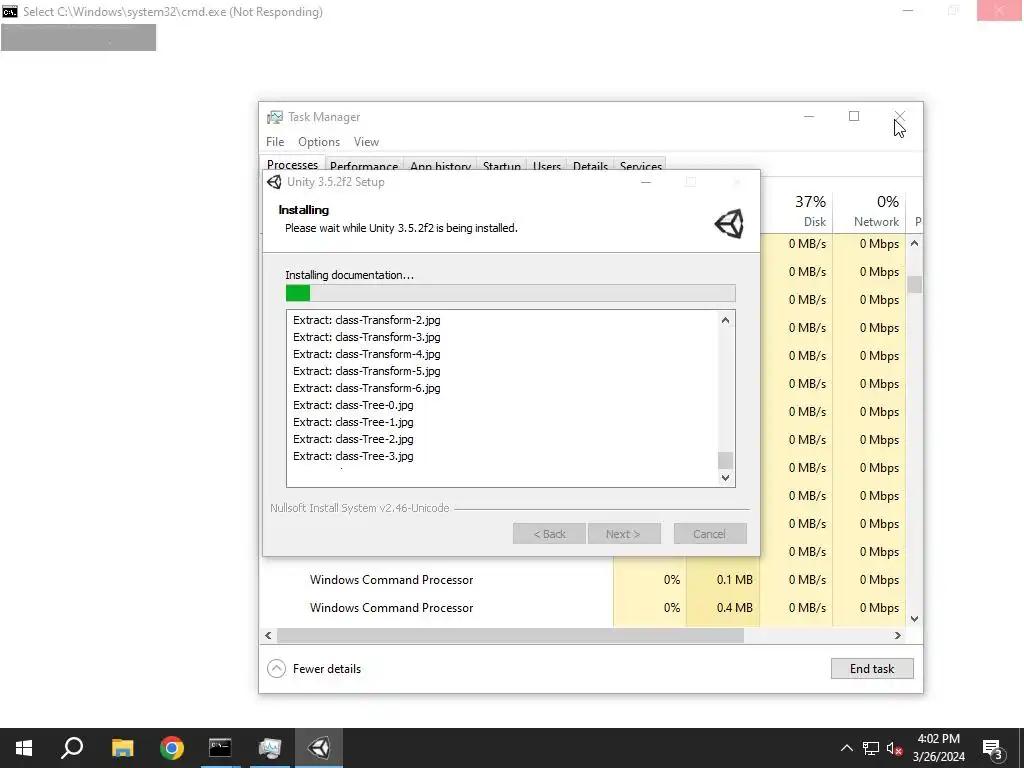Click Task Manager horizontal scrollbar thumb

510,635
